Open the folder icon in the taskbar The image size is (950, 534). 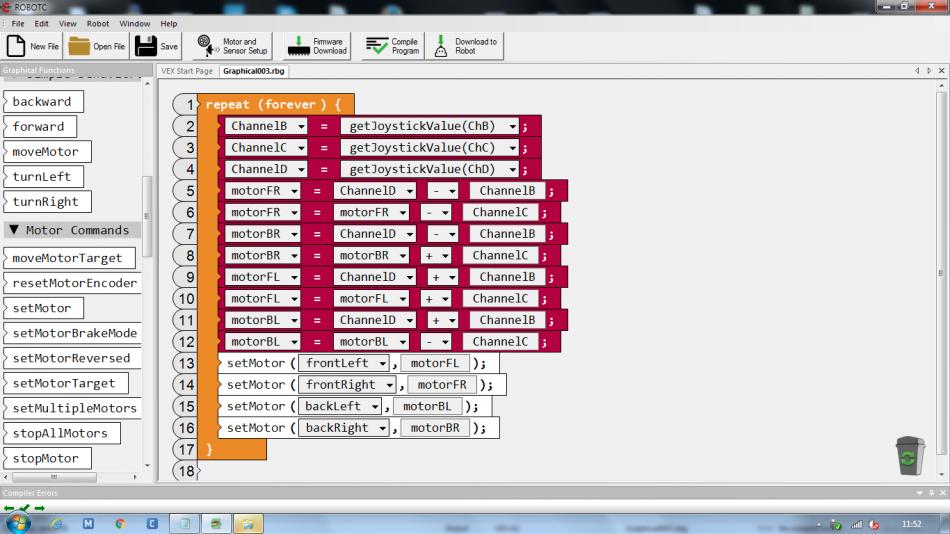248,523
